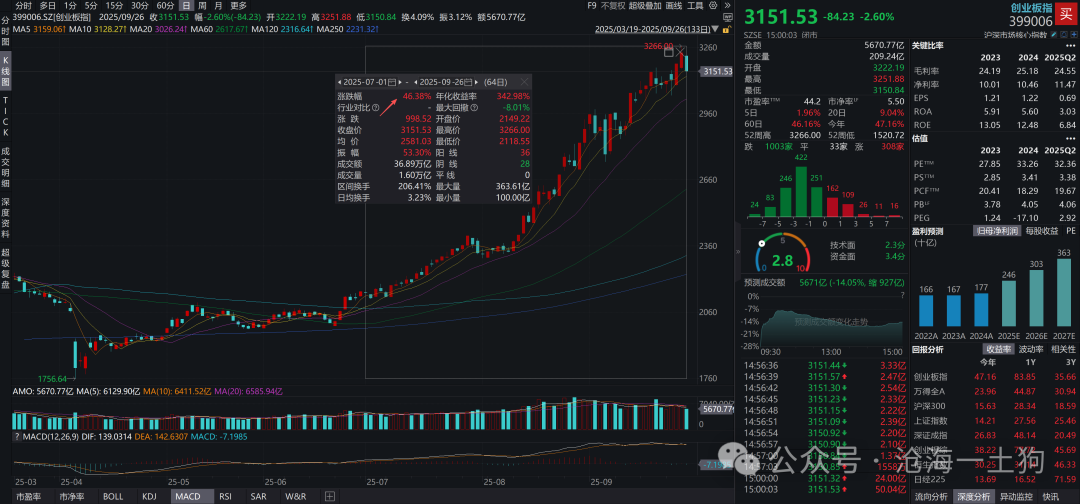Open the start date calendar for 2025-07-01
The image size is (1080, 504).
point(392,80)
